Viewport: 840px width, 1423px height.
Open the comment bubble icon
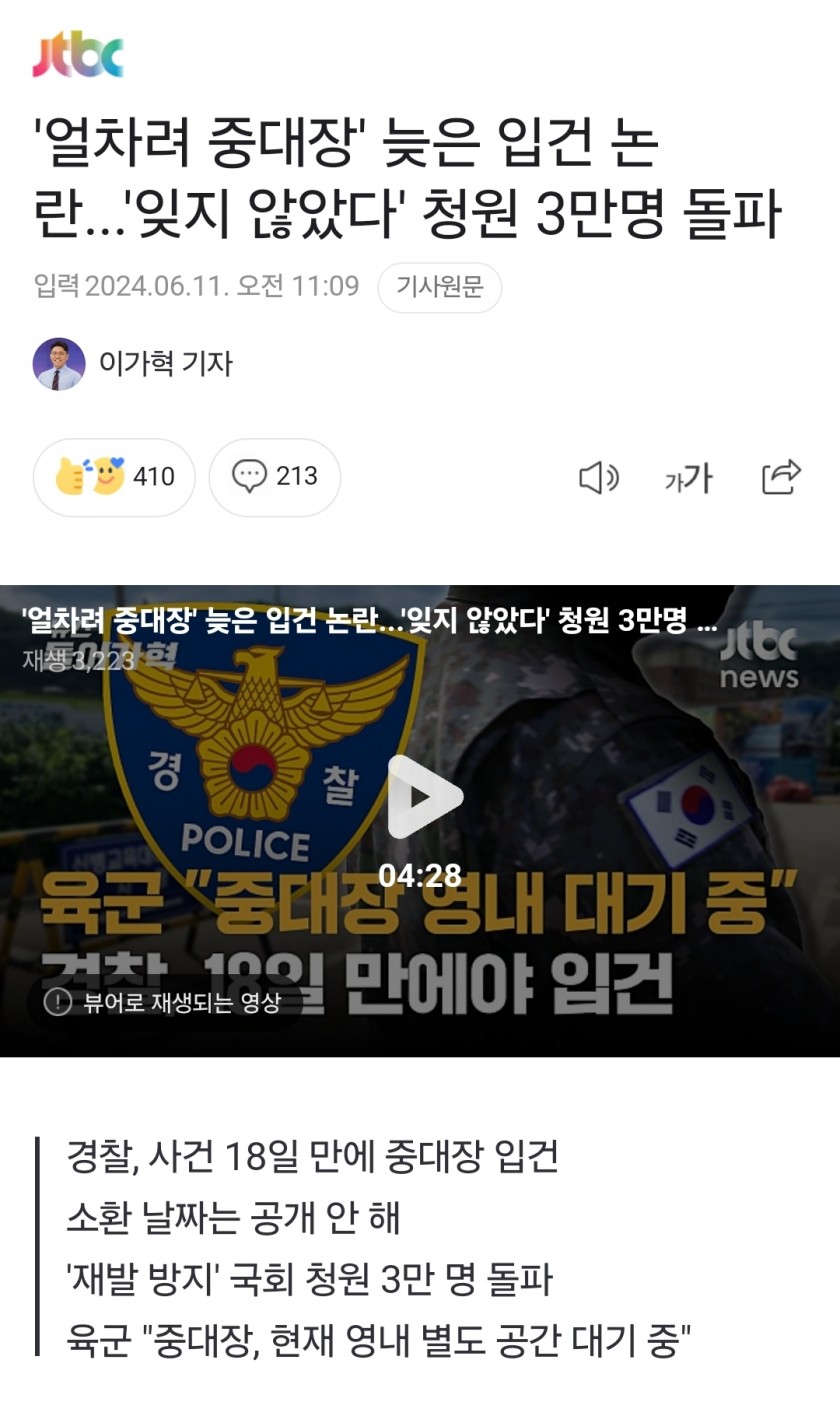[249, 476]
